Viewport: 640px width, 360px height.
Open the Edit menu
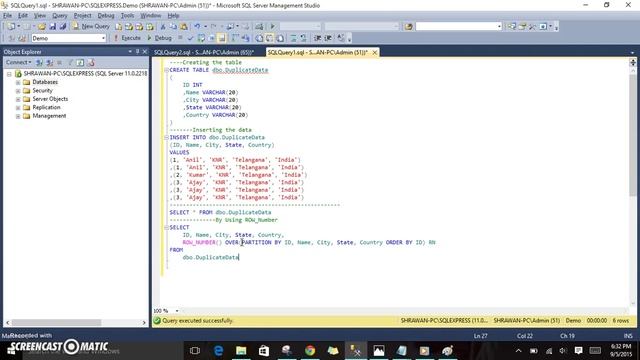point(23,16)
